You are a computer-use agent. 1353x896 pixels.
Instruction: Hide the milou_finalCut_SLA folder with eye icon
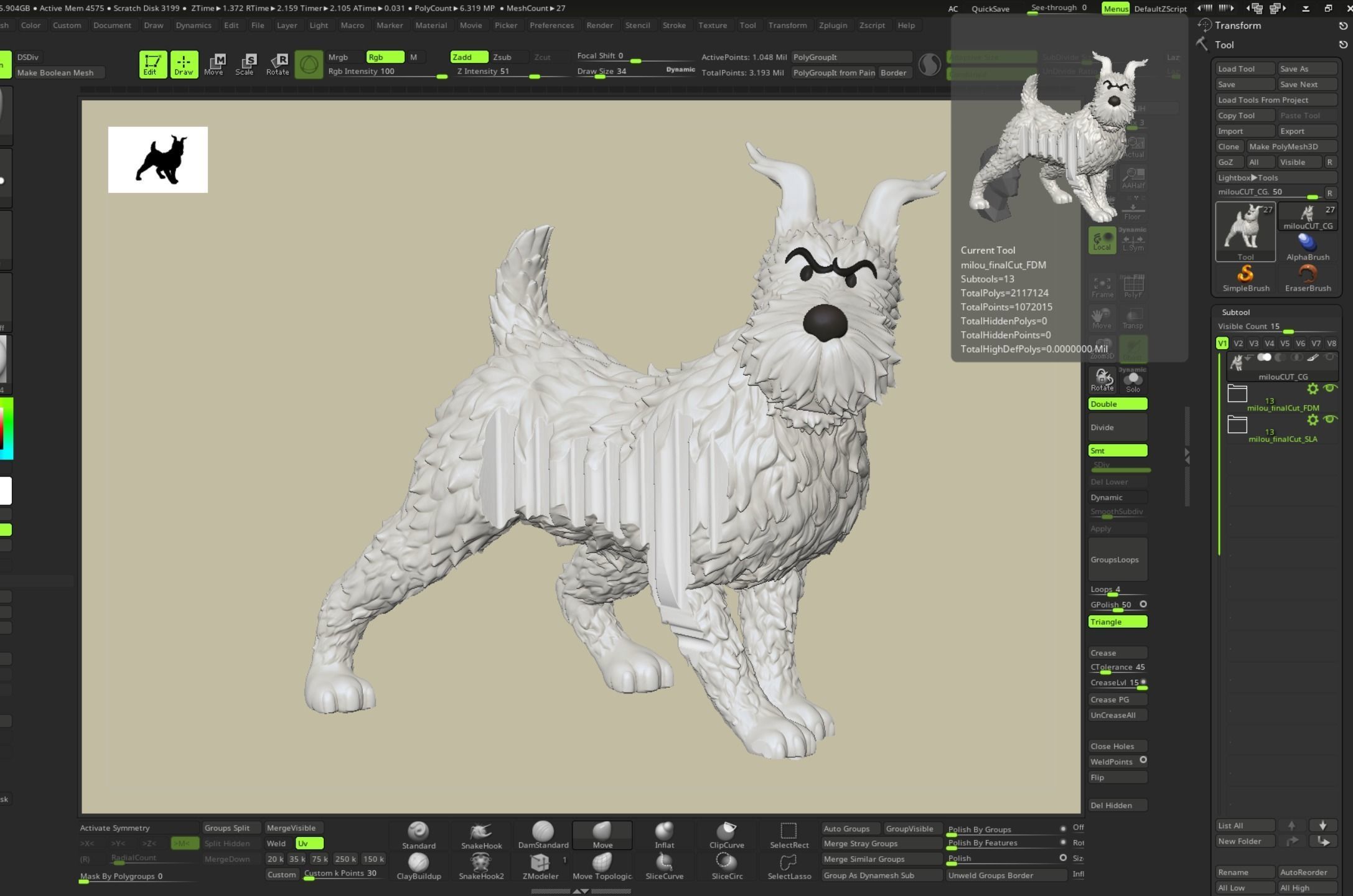click(1330, 419)
